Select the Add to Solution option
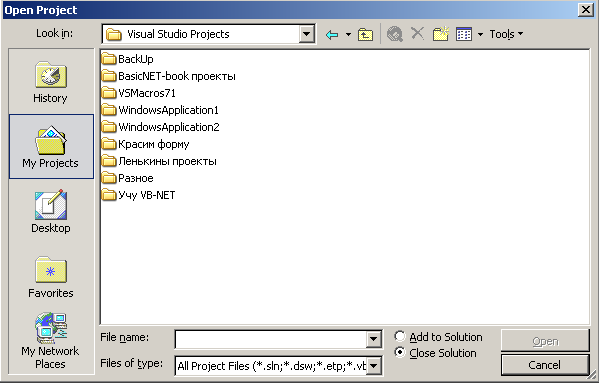This screenshot has width=599, height=383. click(400, 336)
